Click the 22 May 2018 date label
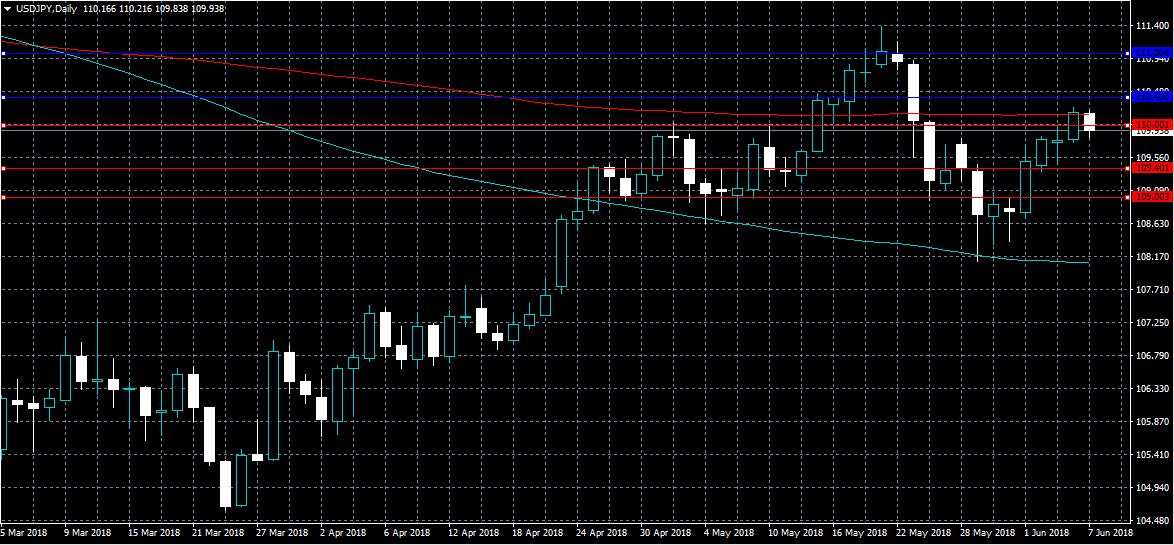 coord(922,532)
